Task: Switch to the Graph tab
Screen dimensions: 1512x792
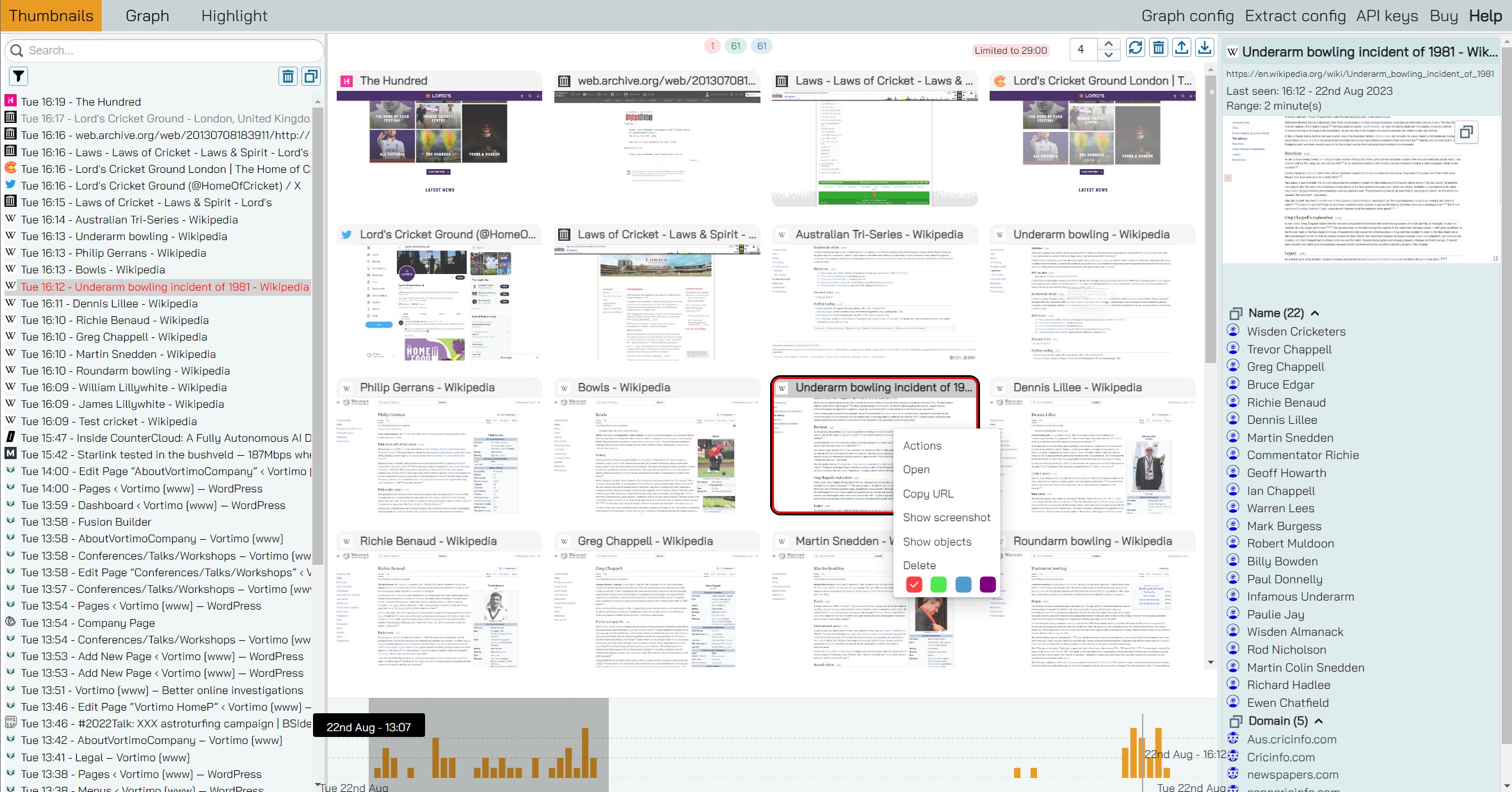Action: [x=147, y=16]
